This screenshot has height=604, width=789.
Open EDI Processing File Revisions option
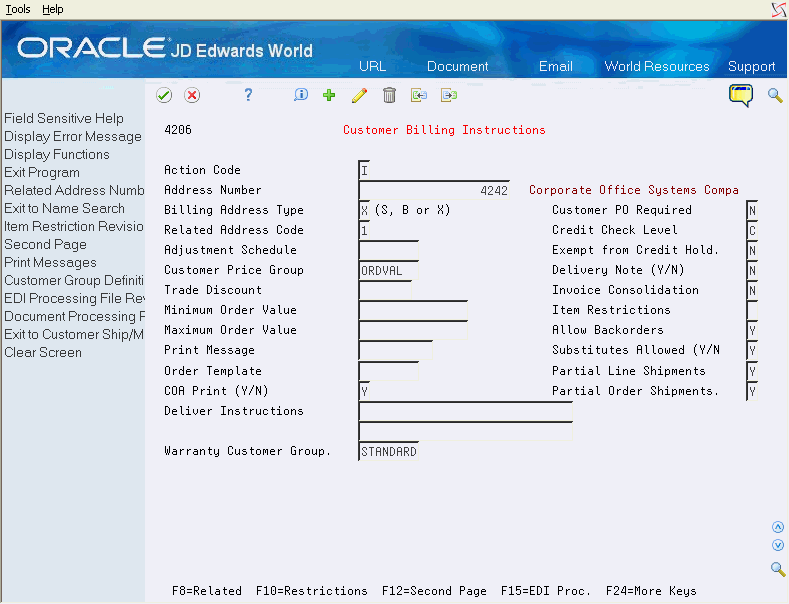pyautogui.click(x=74, y=298)
